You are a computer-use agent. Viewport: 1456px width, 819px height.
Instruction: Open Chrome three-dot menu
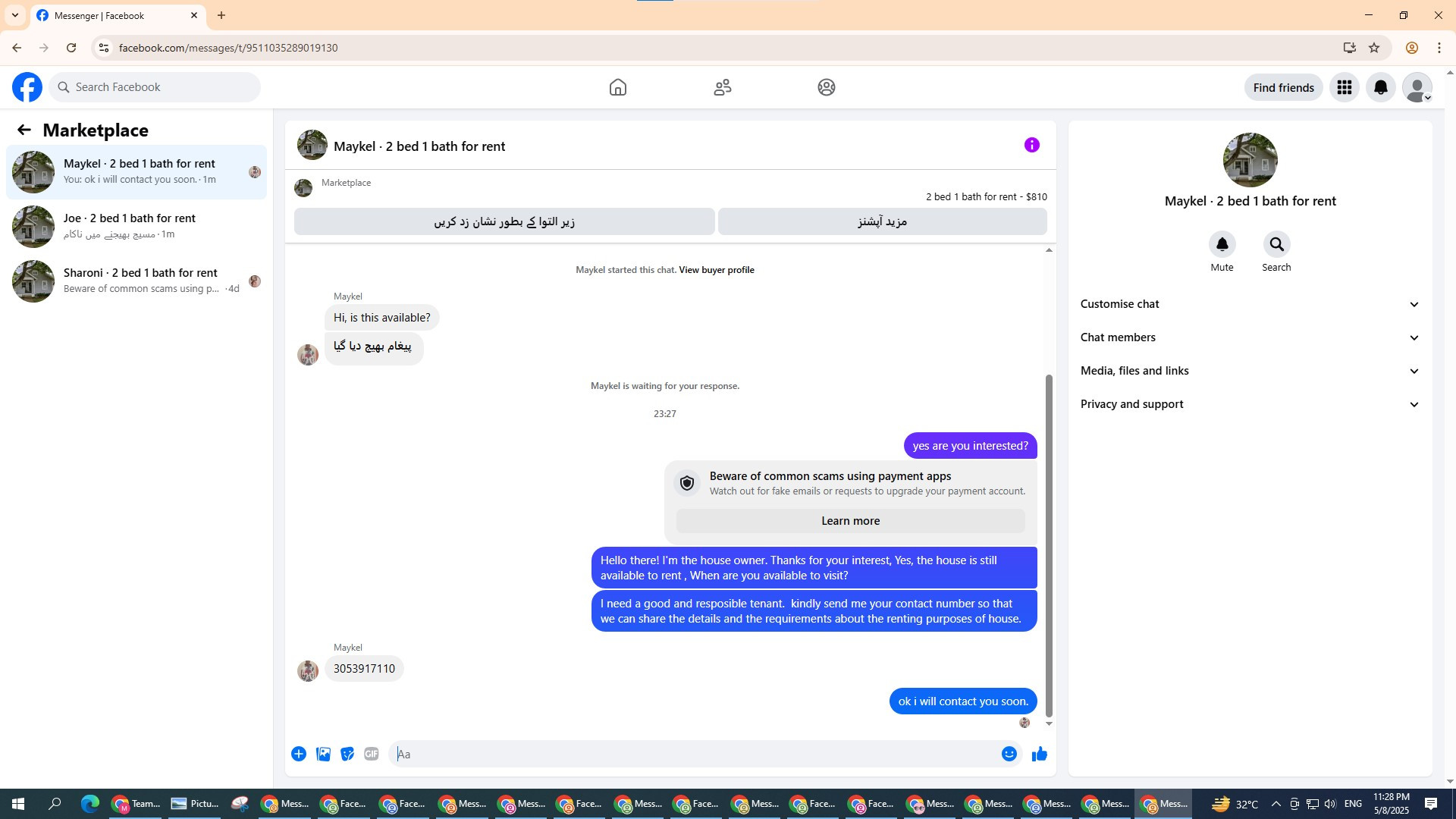click(x=1439, y=48)
